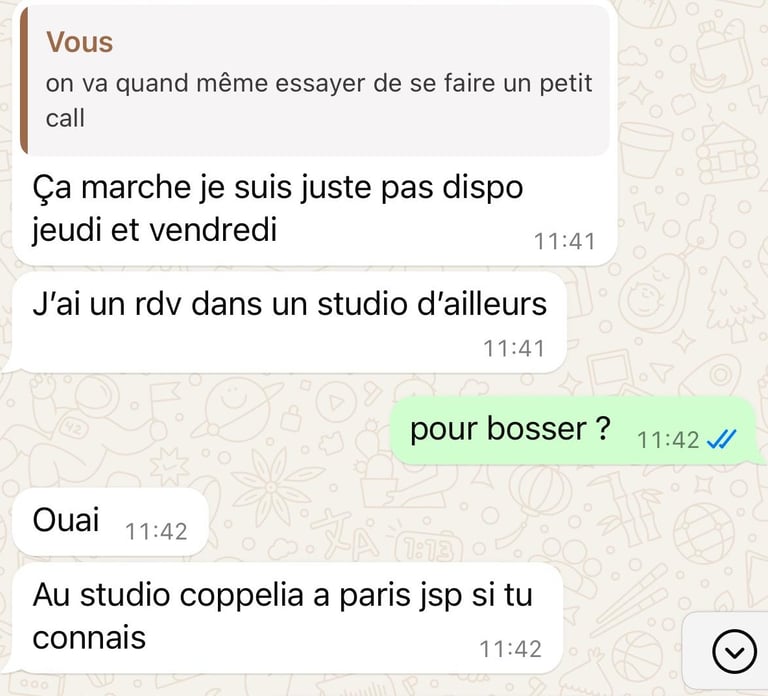Tap the 11:42 timestamp beside 'Ouai'
Viewport: 768px width, 696px height.
(156, 532)
